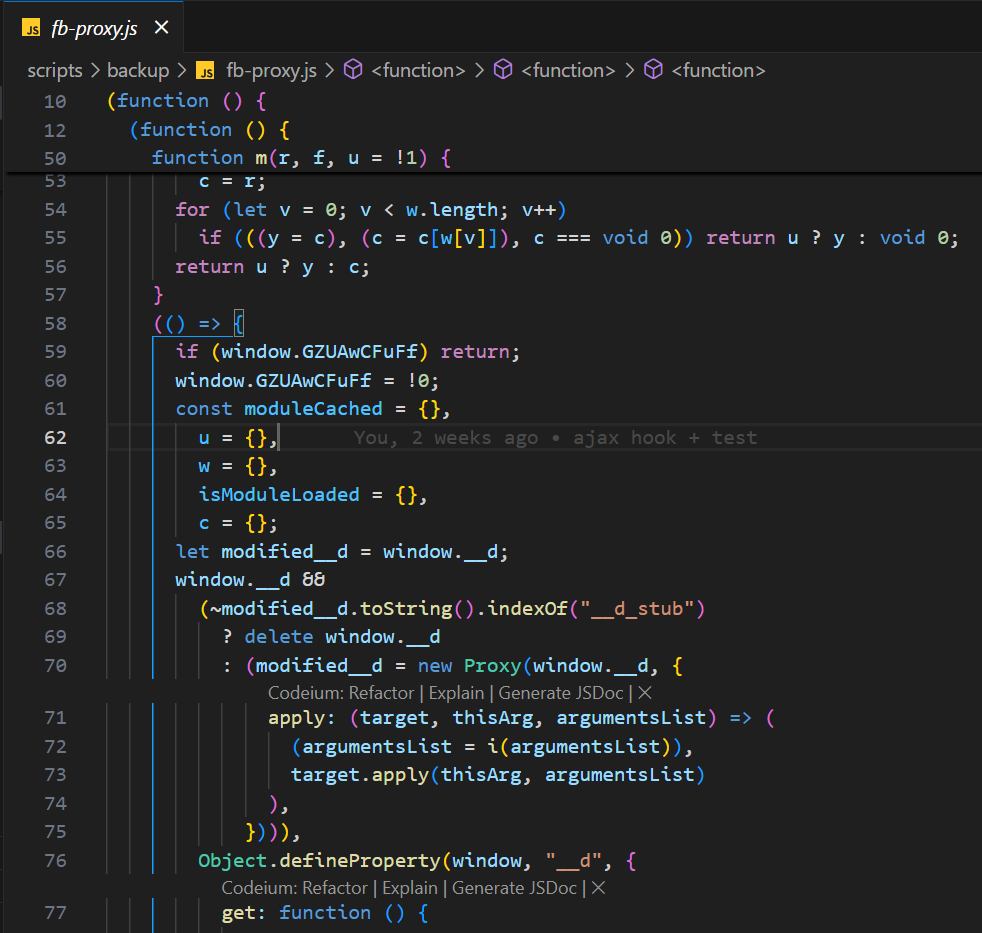This screenshot has height=933, width=982.
Task: Click line number 58 in the gutter
Action: pos(55,324)
